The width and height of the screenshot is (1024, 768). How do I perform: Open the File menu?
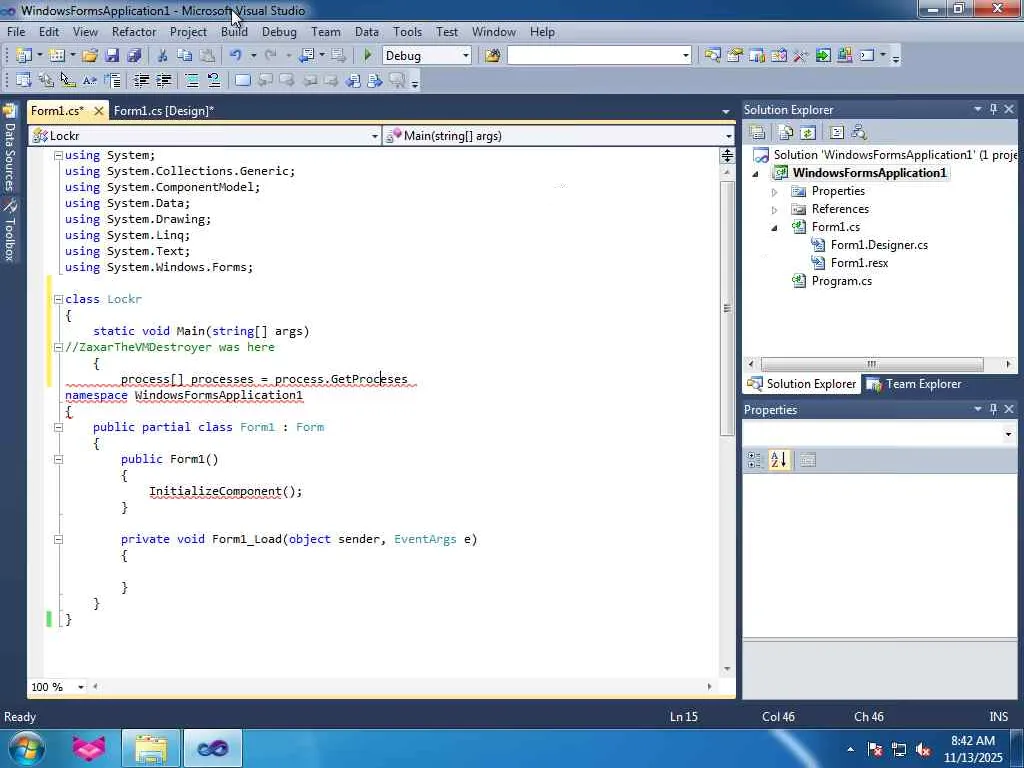click(16, 31)
